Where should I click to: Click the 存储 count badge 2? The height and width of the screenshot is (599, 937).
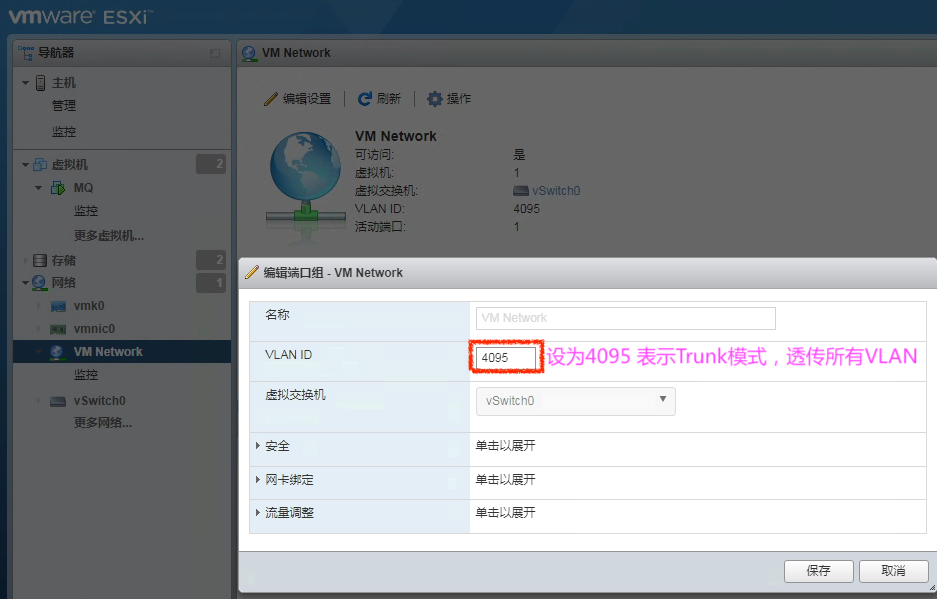211,259
